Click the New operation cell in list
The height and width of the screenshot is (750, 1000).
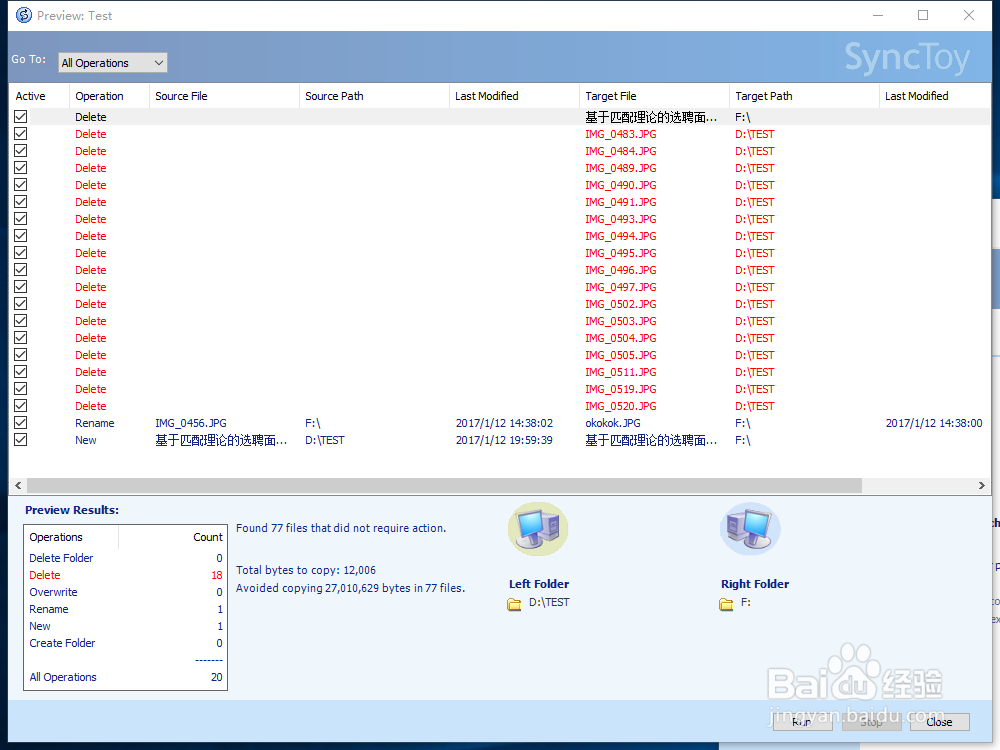tap(85, 440)
